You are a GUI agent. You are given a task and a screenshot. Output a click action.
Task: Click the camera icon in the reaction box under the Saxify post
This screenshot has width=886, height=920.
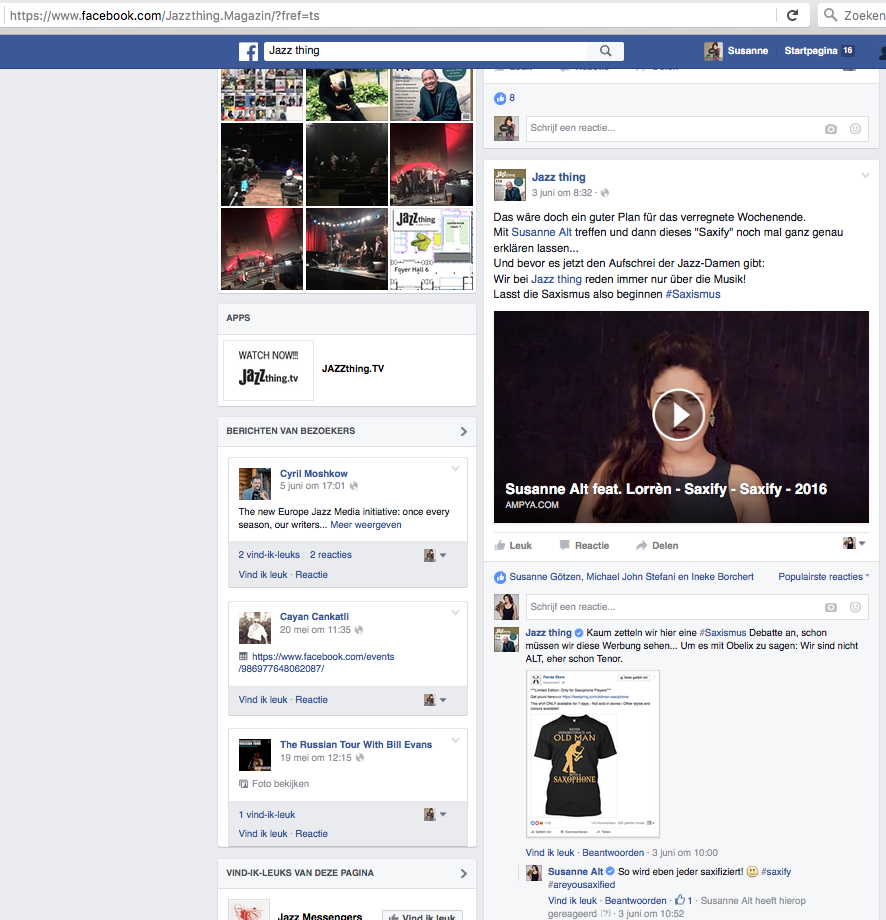[830, 607]
